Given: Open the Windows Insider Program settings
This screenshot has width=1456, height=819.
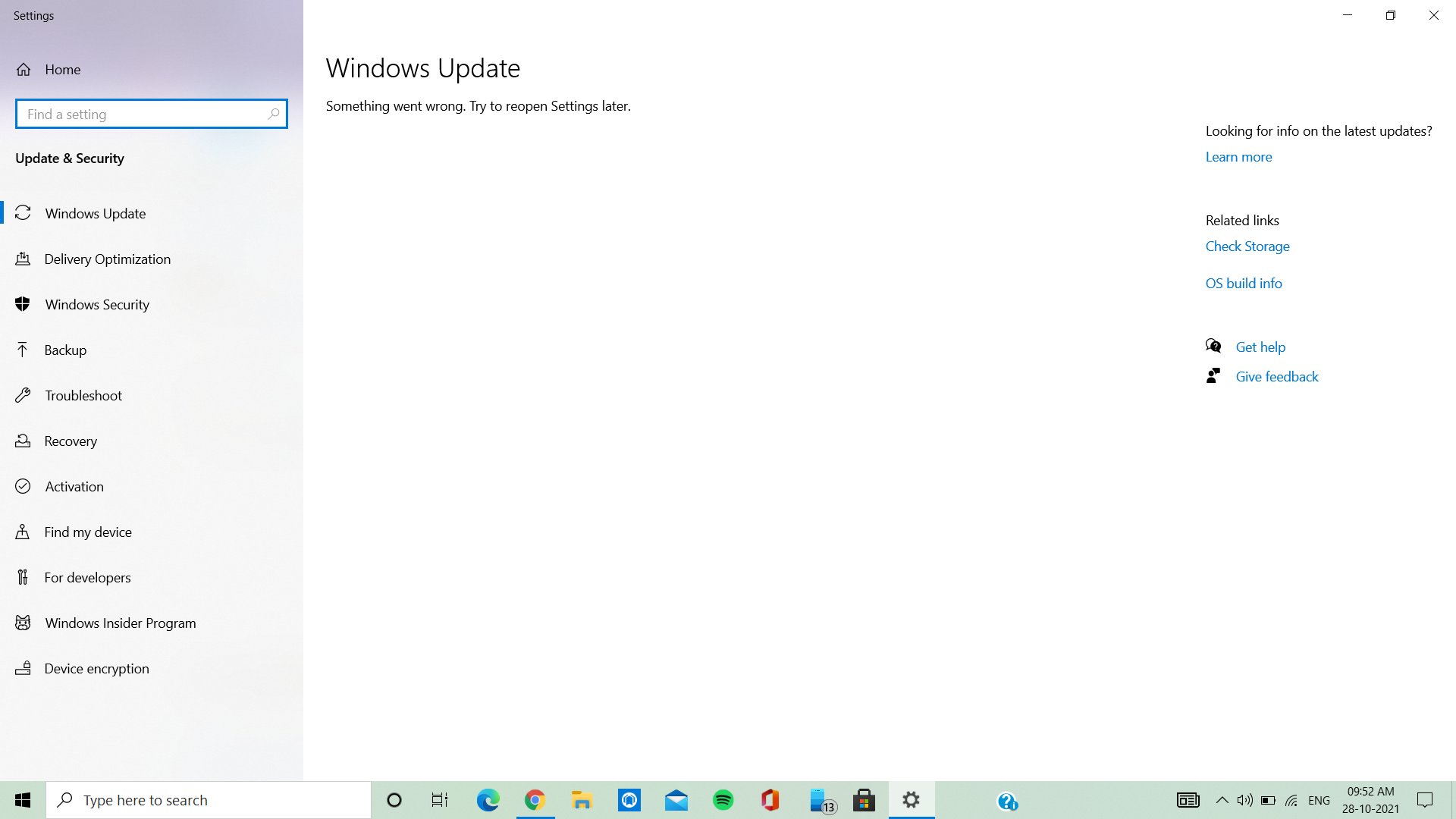Looking at the screenshot, I should [120, 622].
